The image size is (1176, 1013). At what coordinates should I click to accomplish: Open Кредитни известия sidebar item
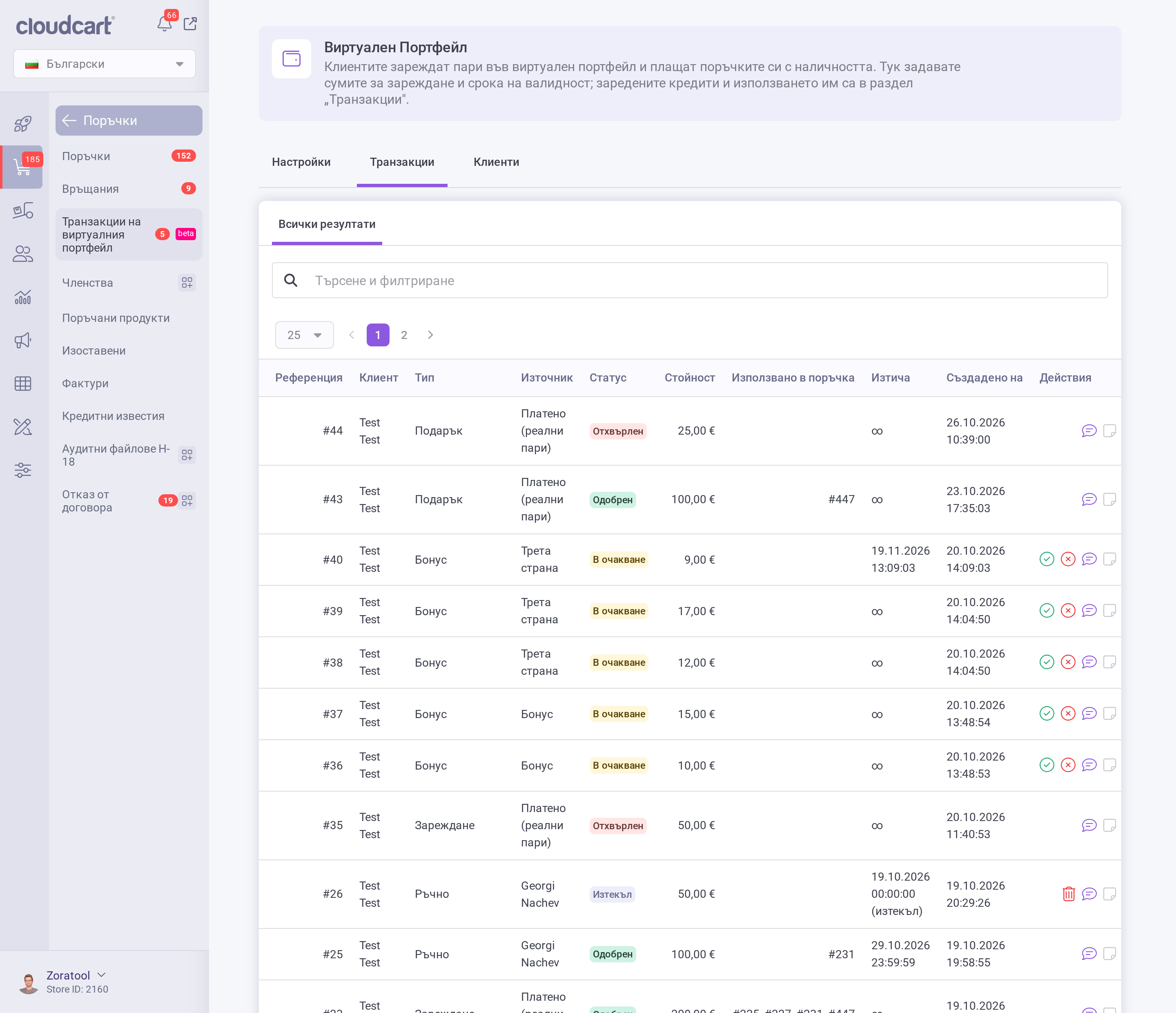click(129, 416)
